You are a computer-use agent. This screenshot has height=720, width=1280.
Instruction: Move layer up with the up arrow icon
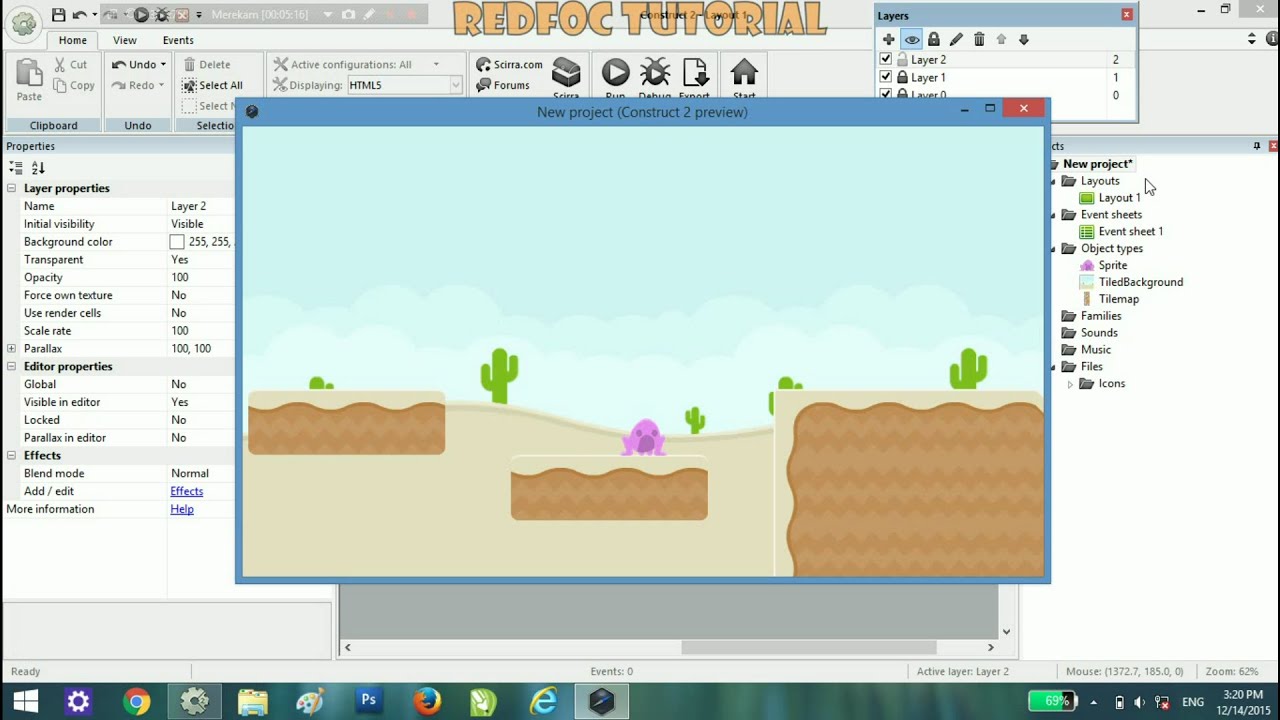point(1001,39)
